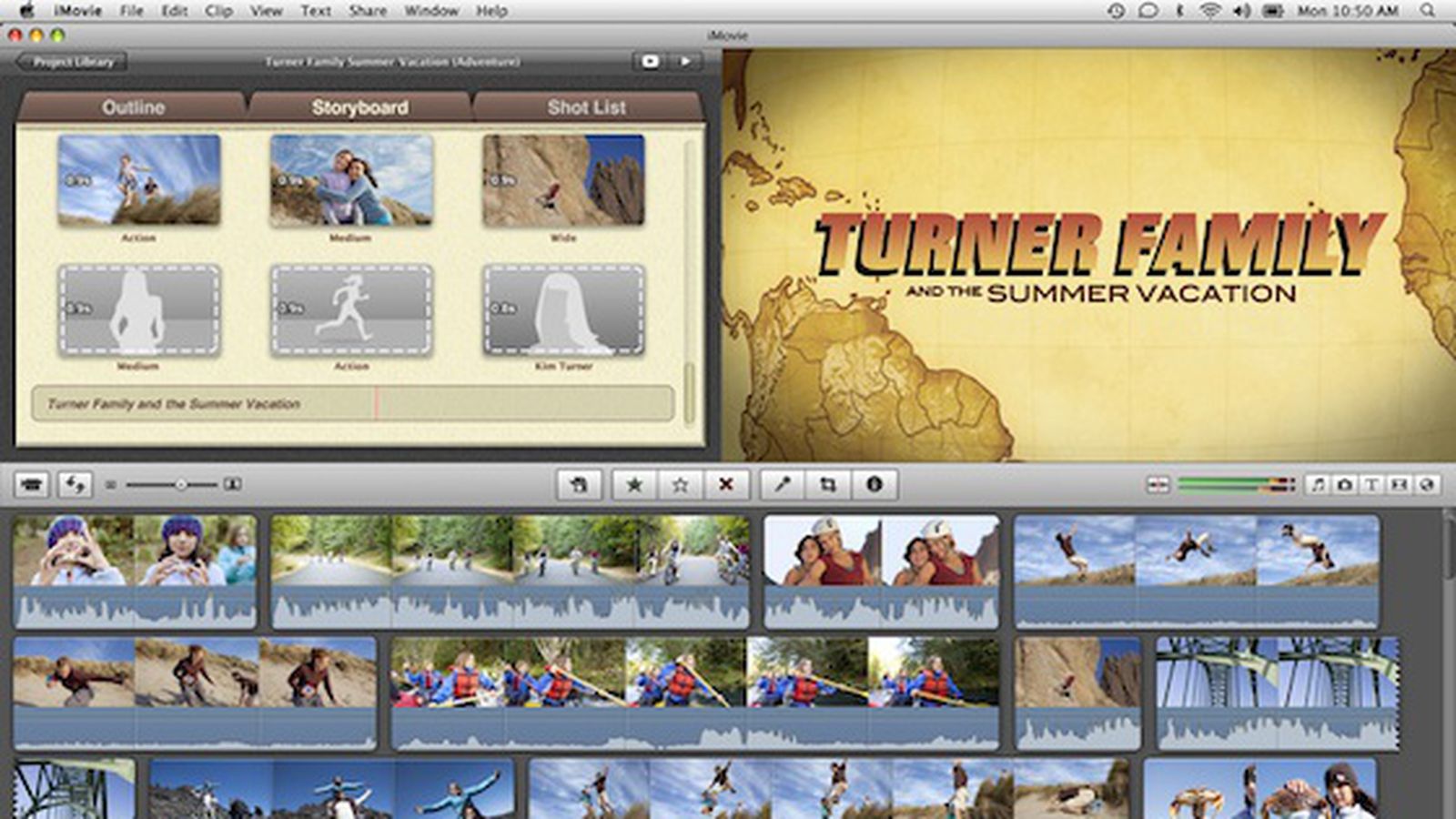The image size is (1456, 819).
Task: Switch to the Shot List tab
Action: tap(586, 107)
